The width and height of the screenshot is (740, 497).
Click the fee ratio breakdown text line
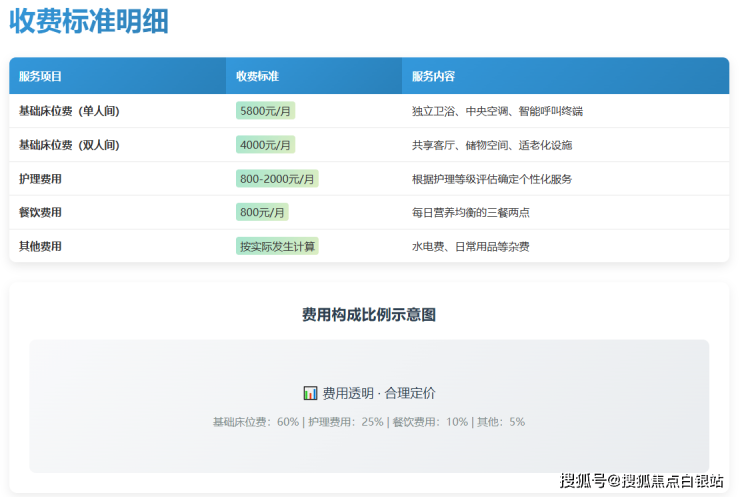[369, 422]
